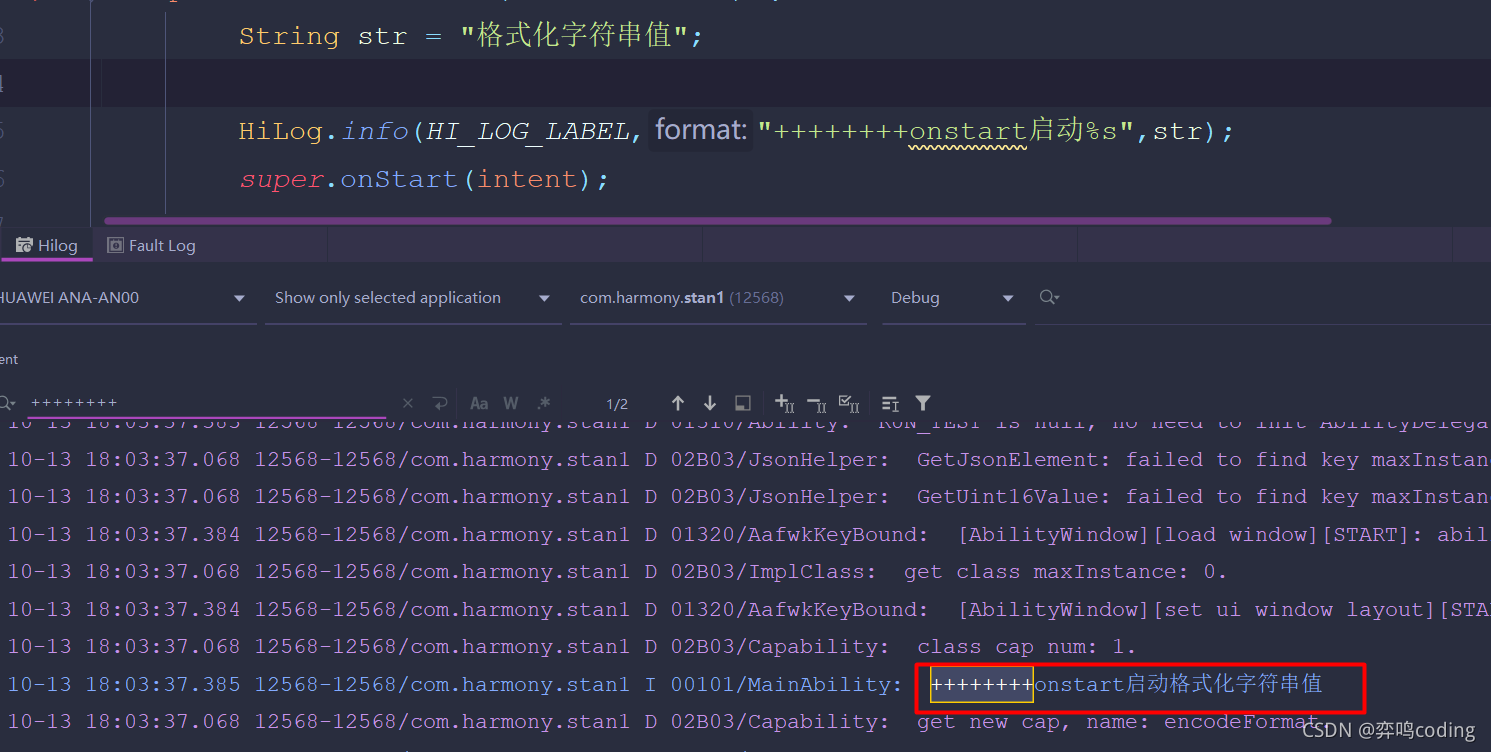Click the next occurrence down arrow

click(710, 403)
